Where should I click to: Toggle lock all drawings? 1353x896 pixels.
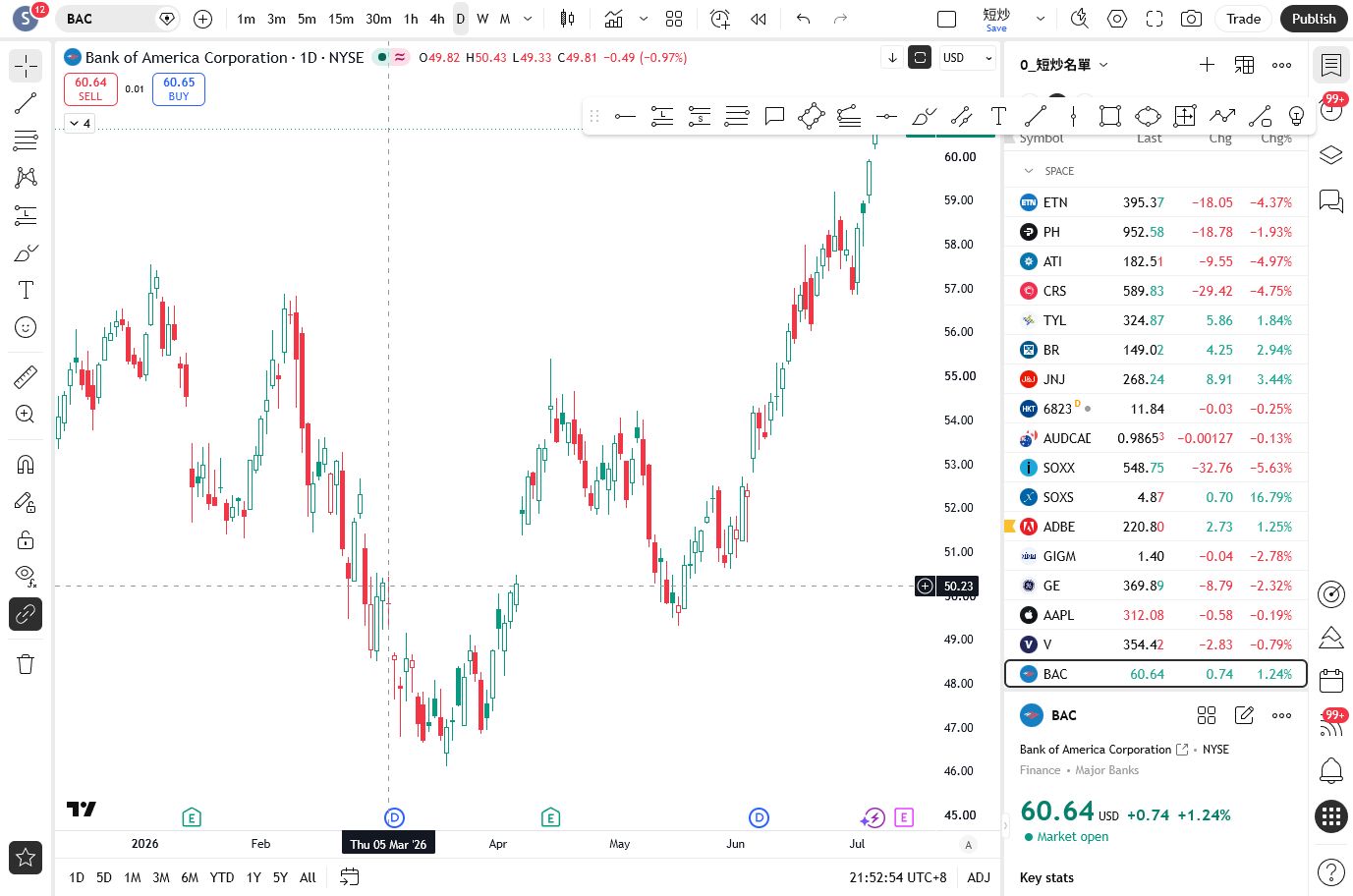pos(26,539)
